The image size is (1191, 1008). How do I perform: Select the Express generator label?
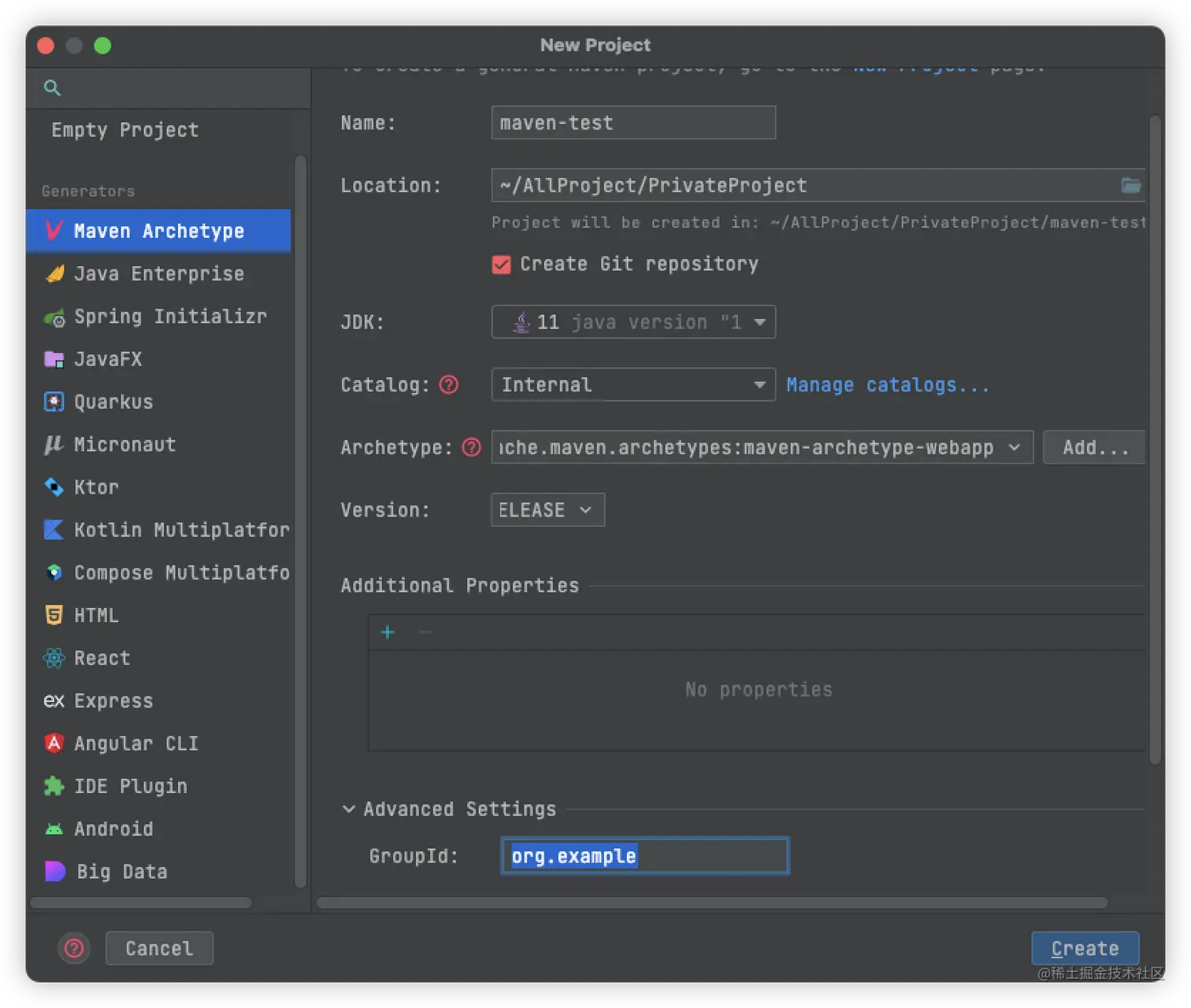113,701
